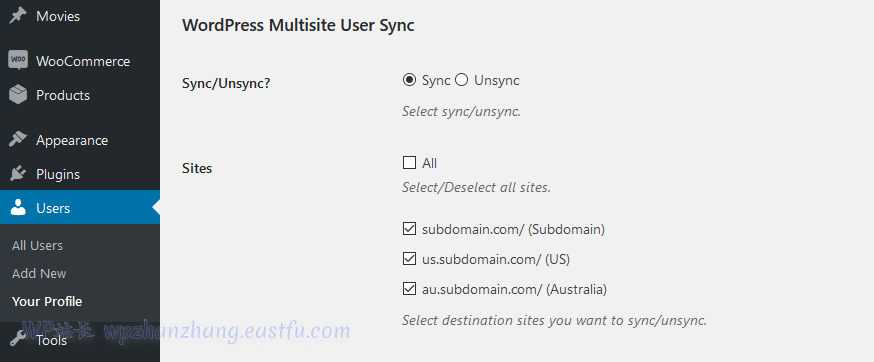Click the Products box icon
The height and width of the screenshot is (362, 874).
click(x=18, y=95)
